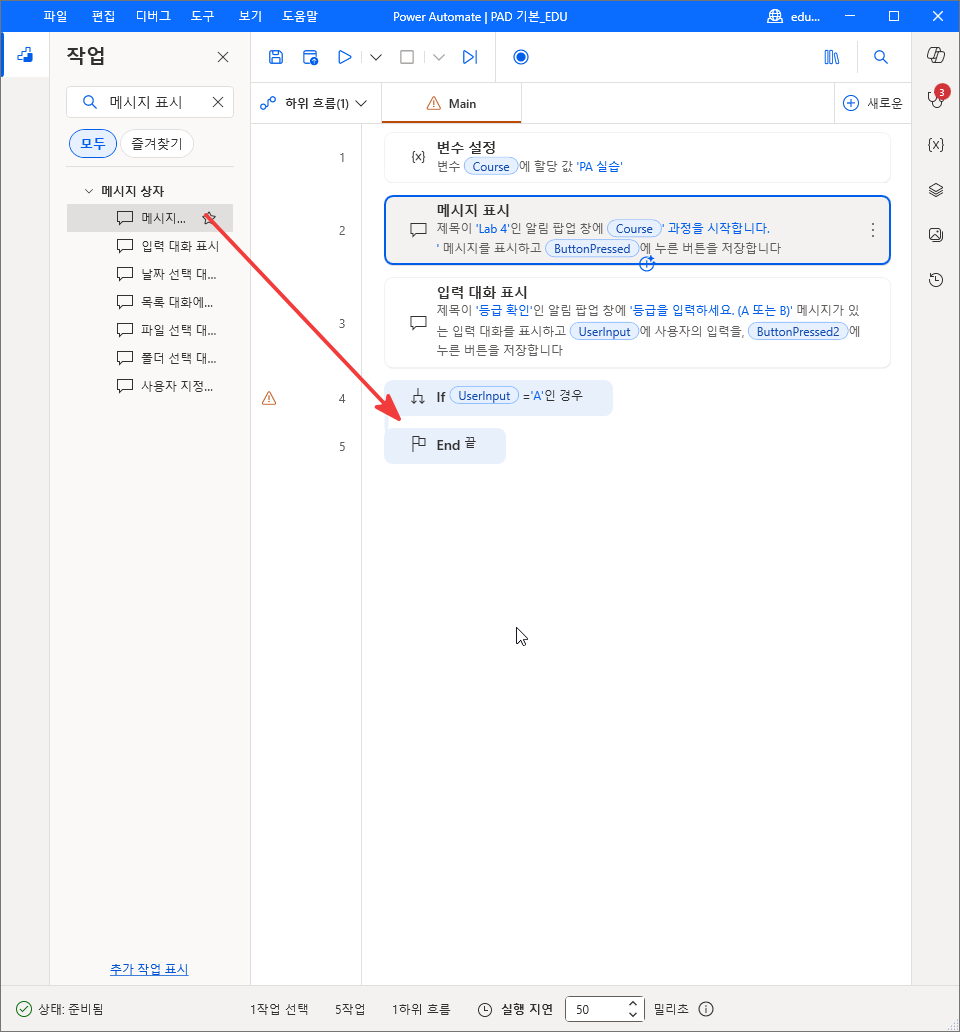
Task: Open the 도구 menu
Action: [203, 16]
